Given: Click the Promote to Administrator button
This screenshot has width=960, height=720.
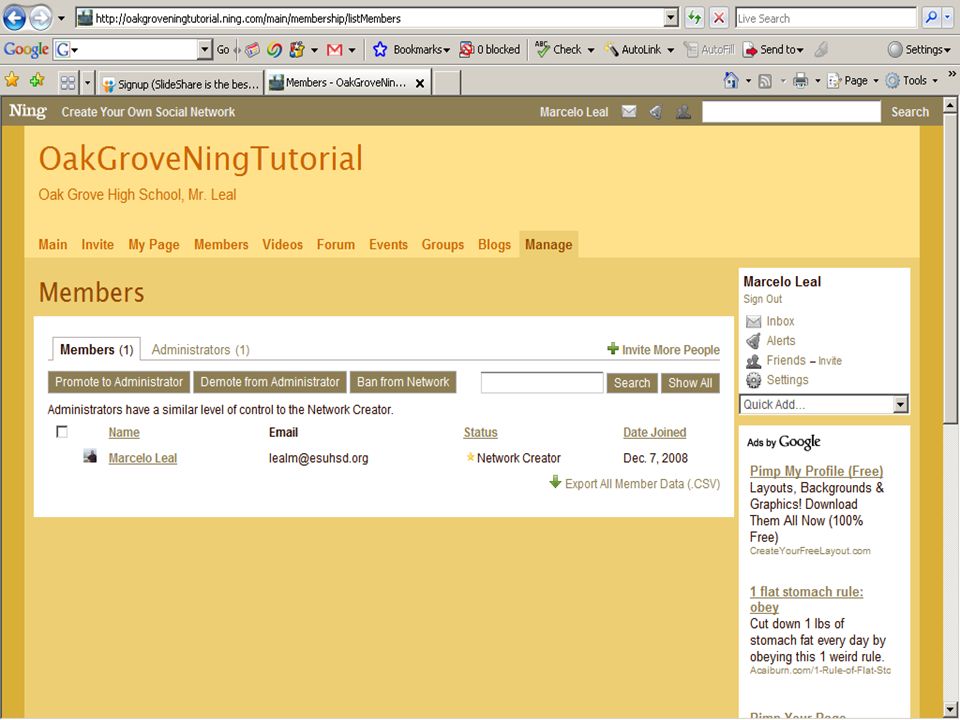Looking at the screenshot, I should tap(119, 382).
